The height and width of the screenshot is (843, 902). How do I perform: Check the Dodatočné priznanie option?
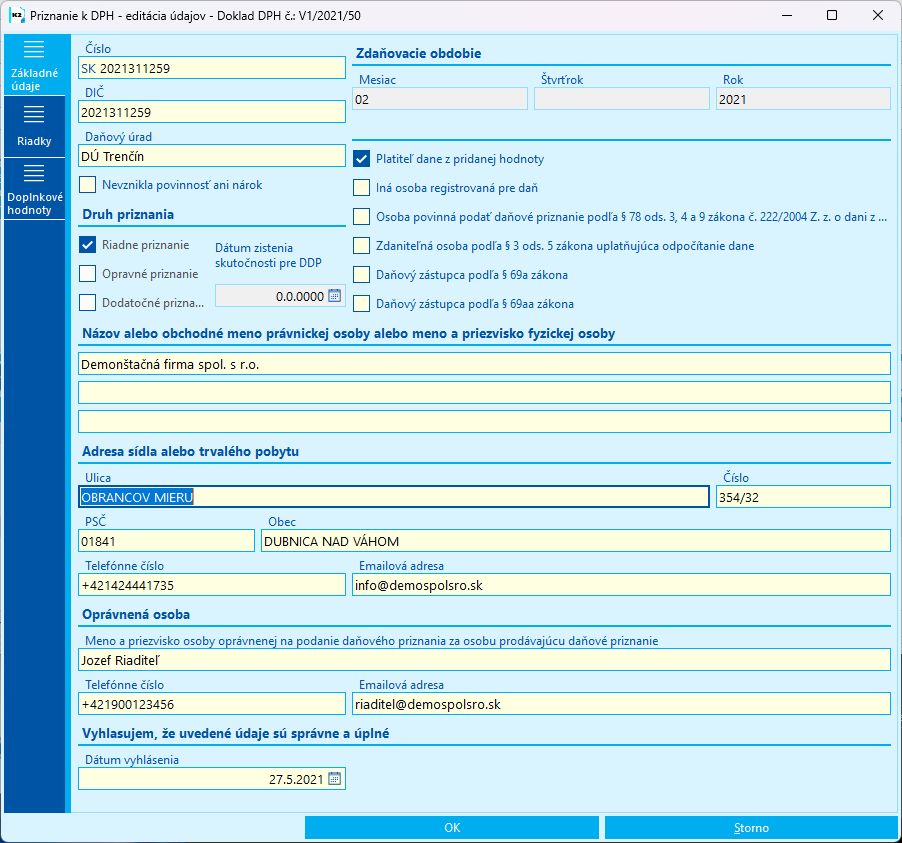click(87, 302)
